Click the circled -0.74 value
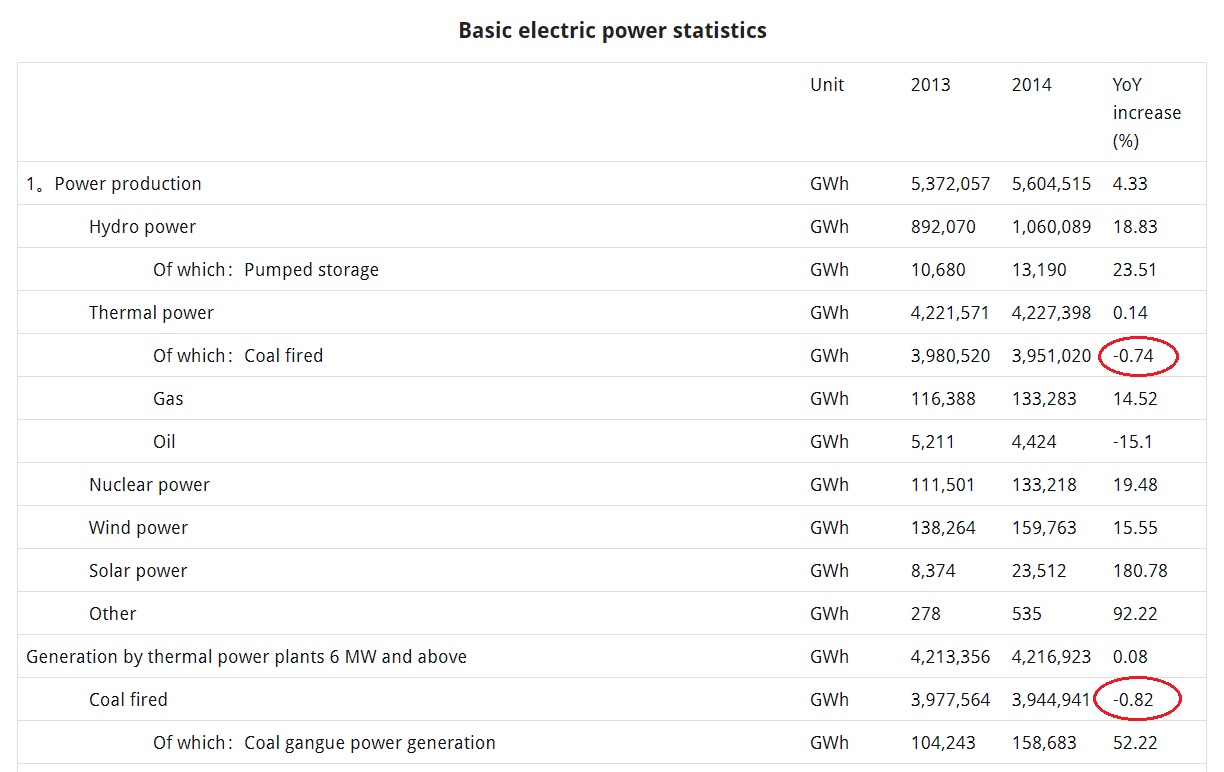The height and width of the screenshot is (772, 1224). pos(1132,355)
